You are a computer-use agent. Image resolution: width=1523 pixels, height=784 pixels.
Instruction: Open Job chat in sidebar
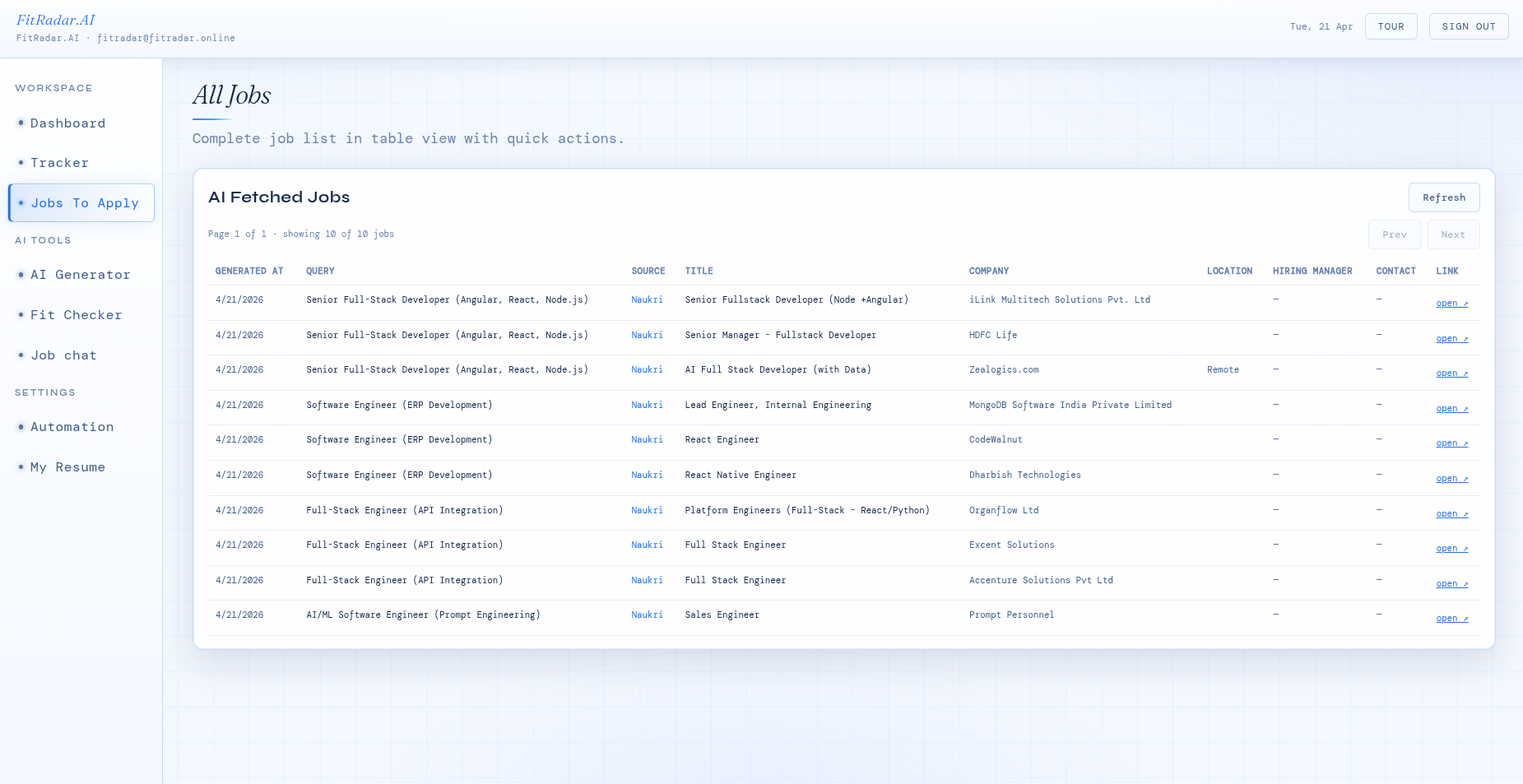(x=81, y=355)
